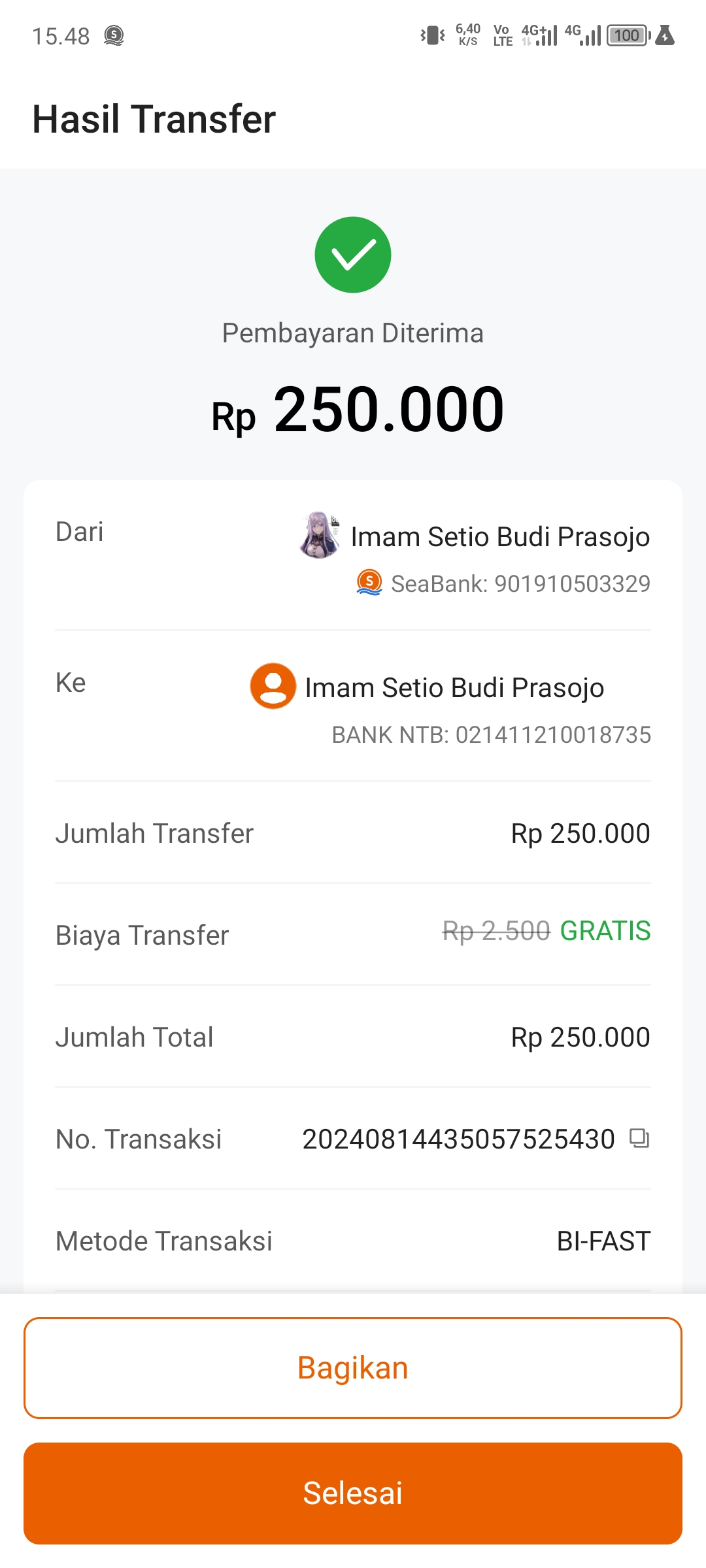
Task: Tap the green success checkmark icon
Action: pyautogui.click(x=353, y=255)
